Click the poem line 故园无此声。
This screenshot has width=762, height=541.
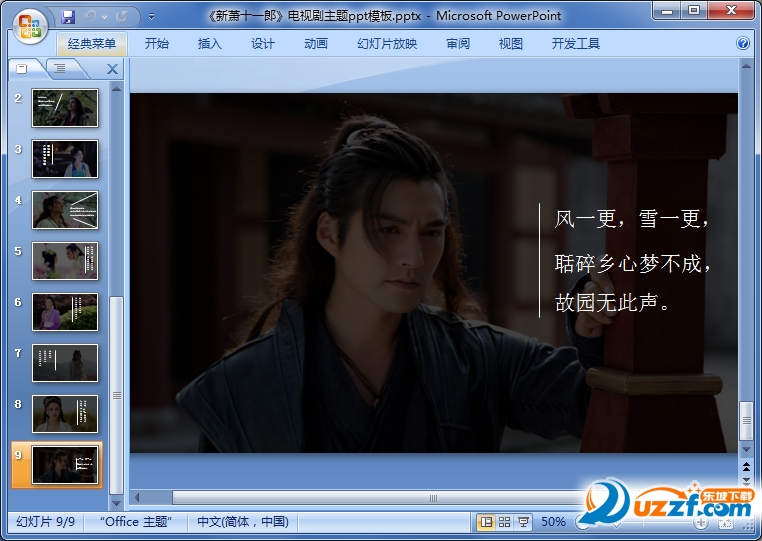click(x=612, y=302)
